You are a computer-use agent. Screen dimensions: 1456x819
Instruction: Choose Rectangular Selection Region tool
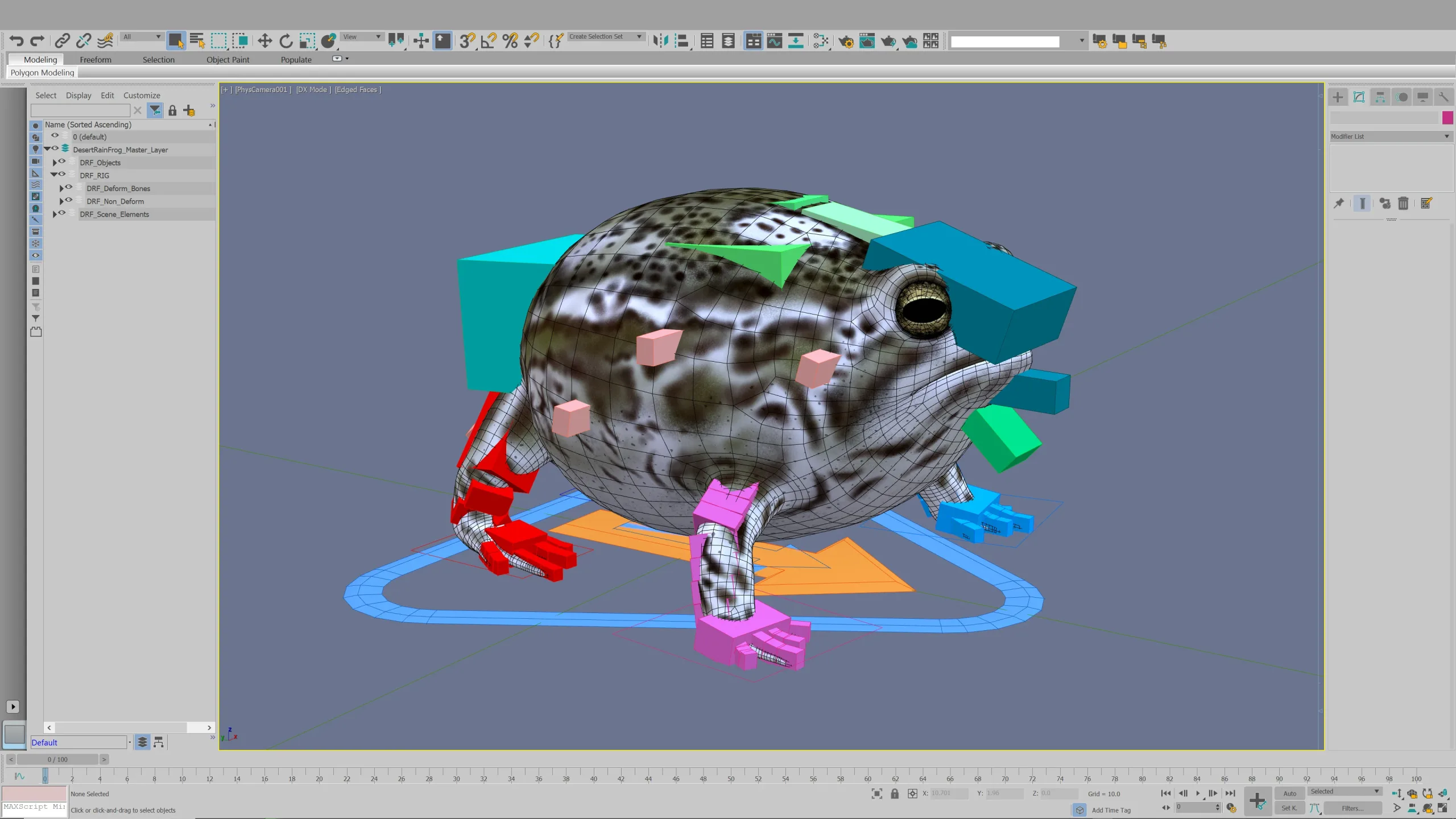click(x=219, y=40)
